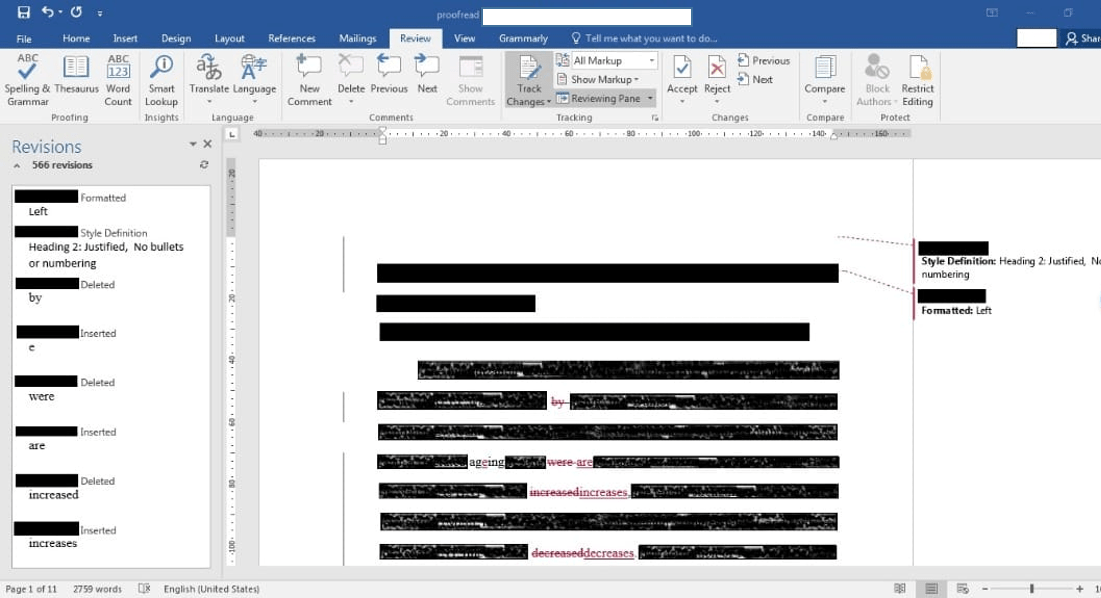The image size is (1101, 598).
Task: Expand the All Markup dropdown
Action: pyautogui.click(x=652, y=61)
